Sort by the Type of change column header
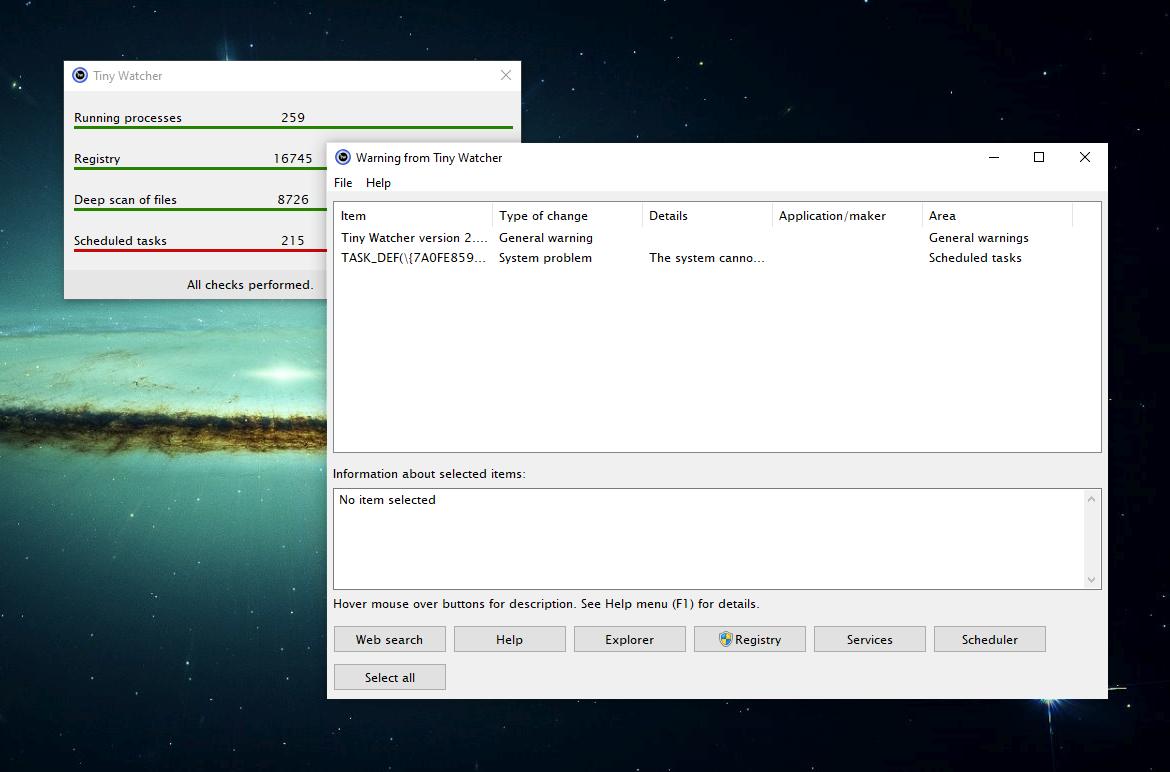 tap(568, 216)
